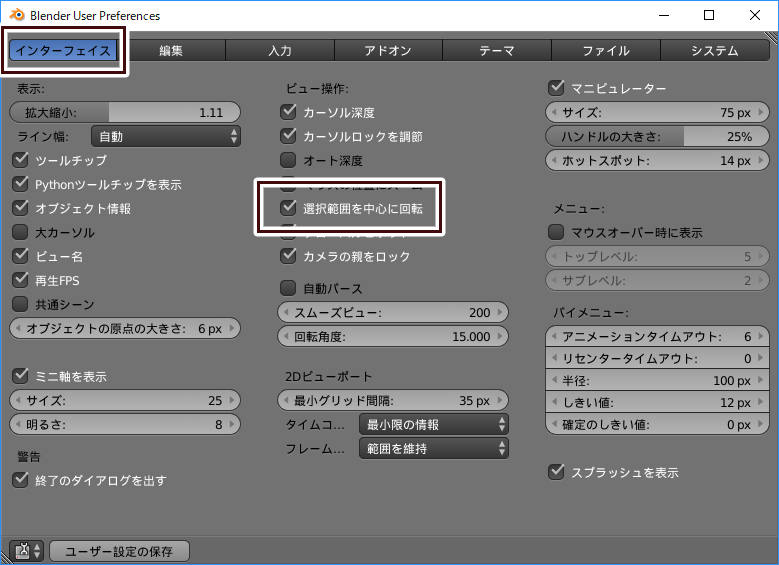The height and width of the screenshot is (565, 779).
Task: Open the テーマ tab
Action: (x=497, y=51)
